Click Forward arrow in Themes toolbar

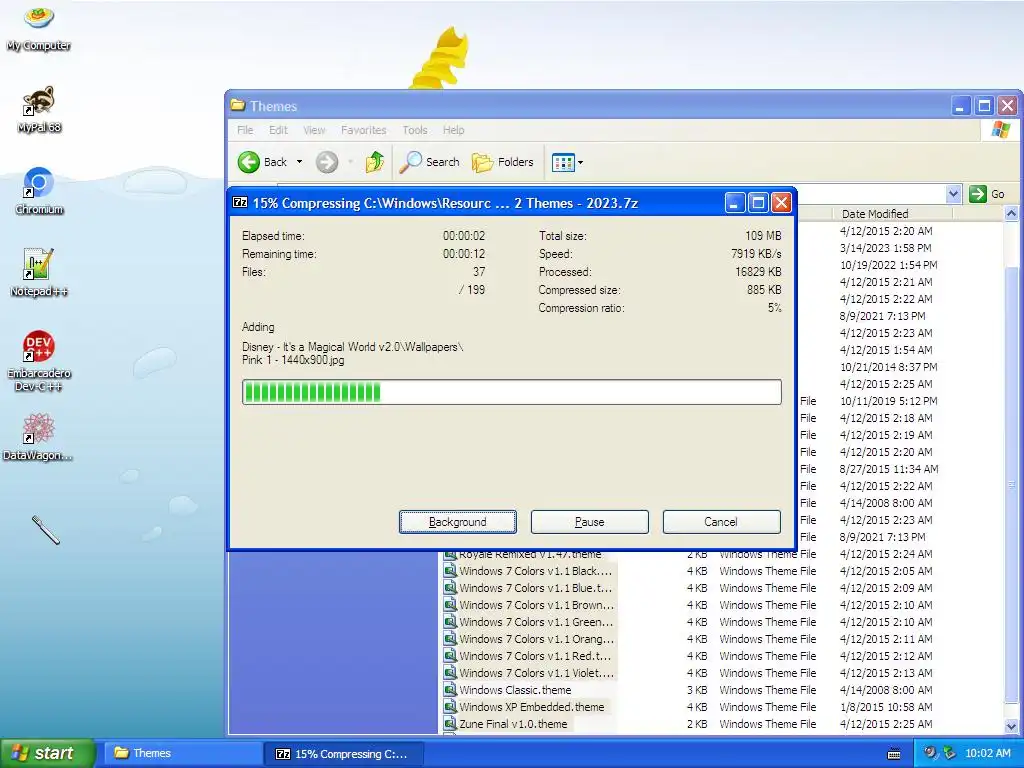pyautogui.click(x=327, y=162)
